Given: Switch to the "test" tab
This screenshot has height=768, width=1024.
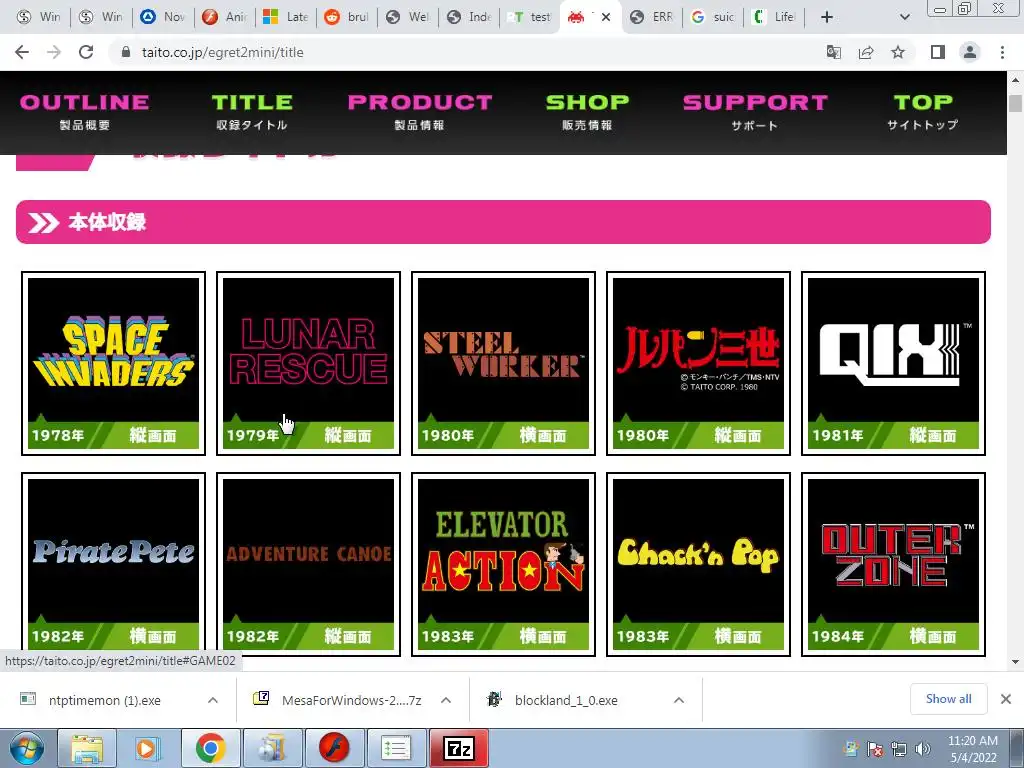Looking at the screenshot, I should (x=530, y=17).
